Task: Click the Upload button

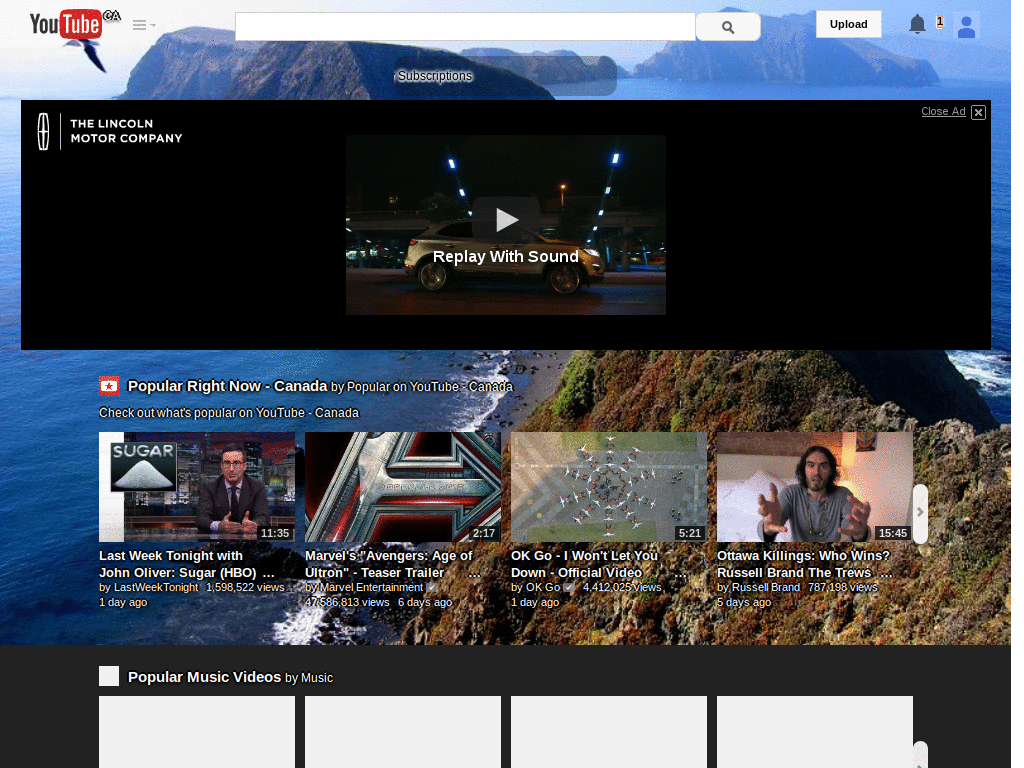Action: click(848, 24)
